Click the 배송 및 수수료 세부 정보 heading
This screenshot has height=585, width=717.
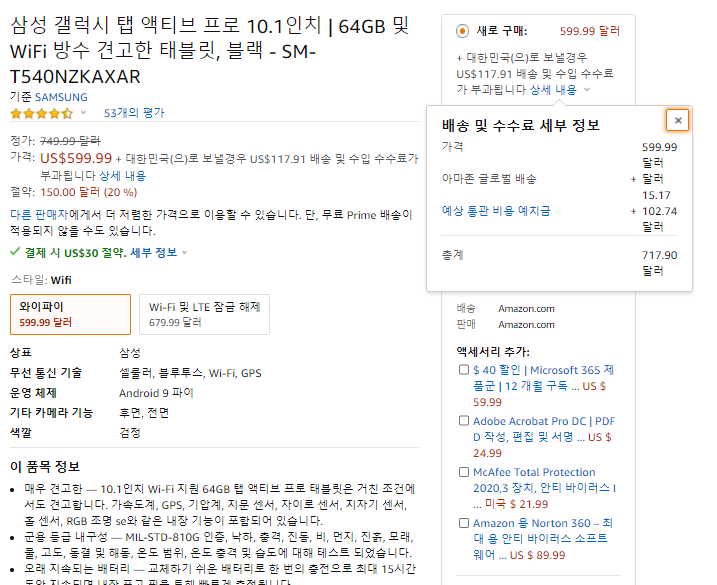[521, 125]
